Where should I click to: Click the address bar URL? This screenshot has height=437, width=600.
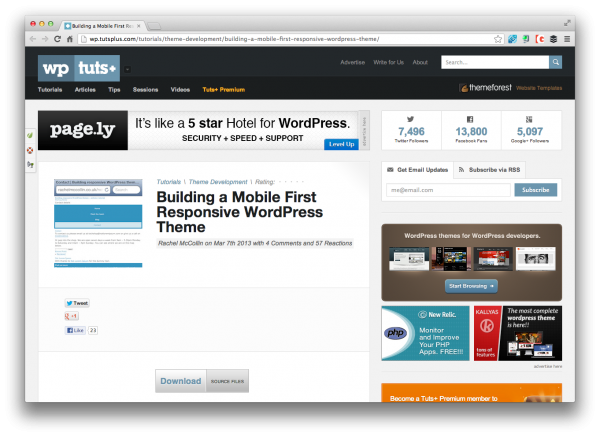click(x=234, y=39)
